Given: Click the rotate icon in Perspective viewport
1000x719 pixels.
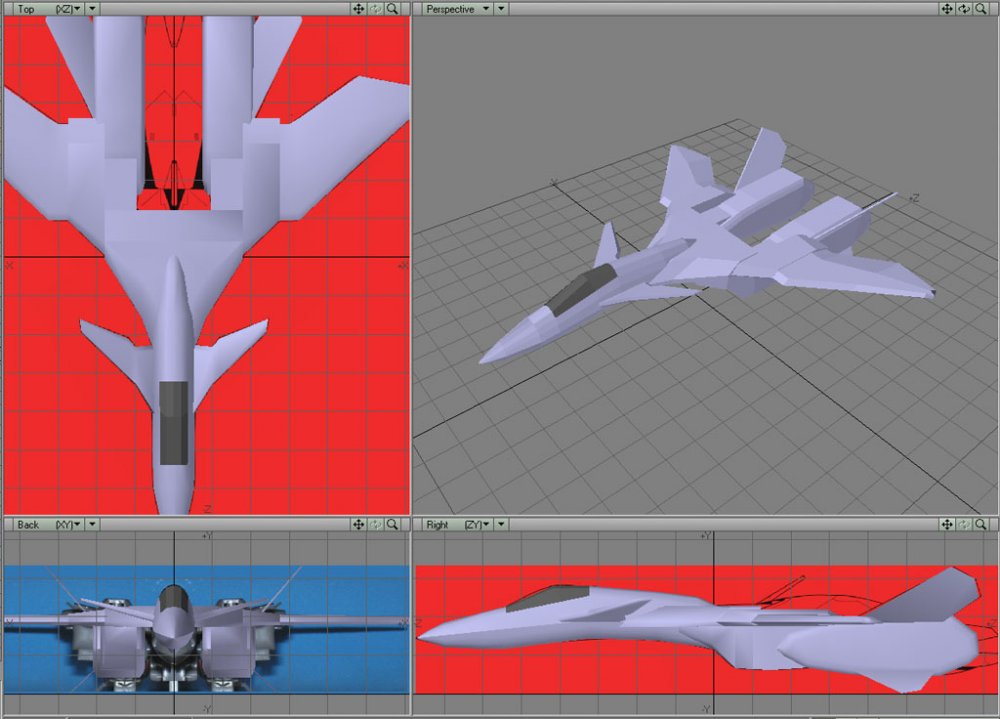Looking at the screenshot, I should (x=964, y=8).
